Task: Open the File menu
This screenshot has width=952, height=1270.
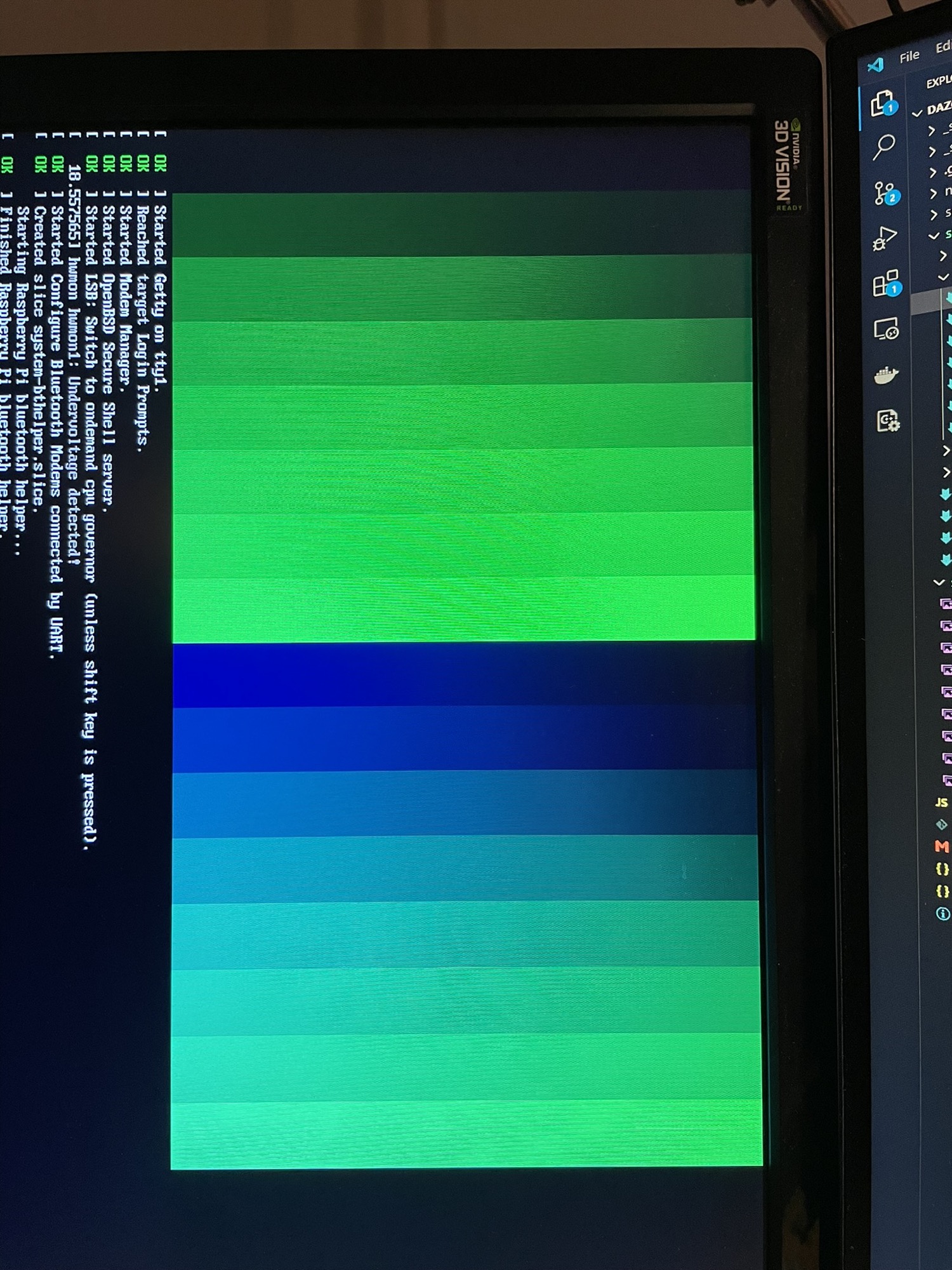Action: pos(909,57)
